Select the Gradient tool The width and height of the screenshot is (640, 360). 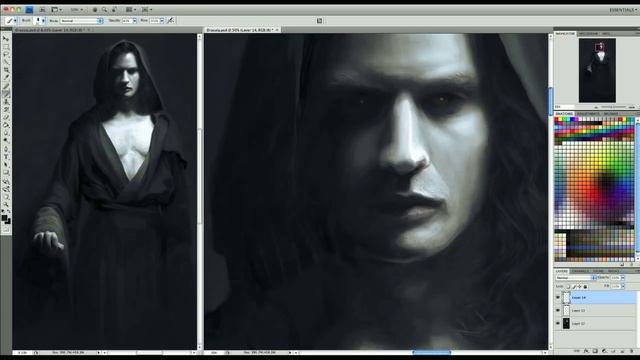pos(6,125)
